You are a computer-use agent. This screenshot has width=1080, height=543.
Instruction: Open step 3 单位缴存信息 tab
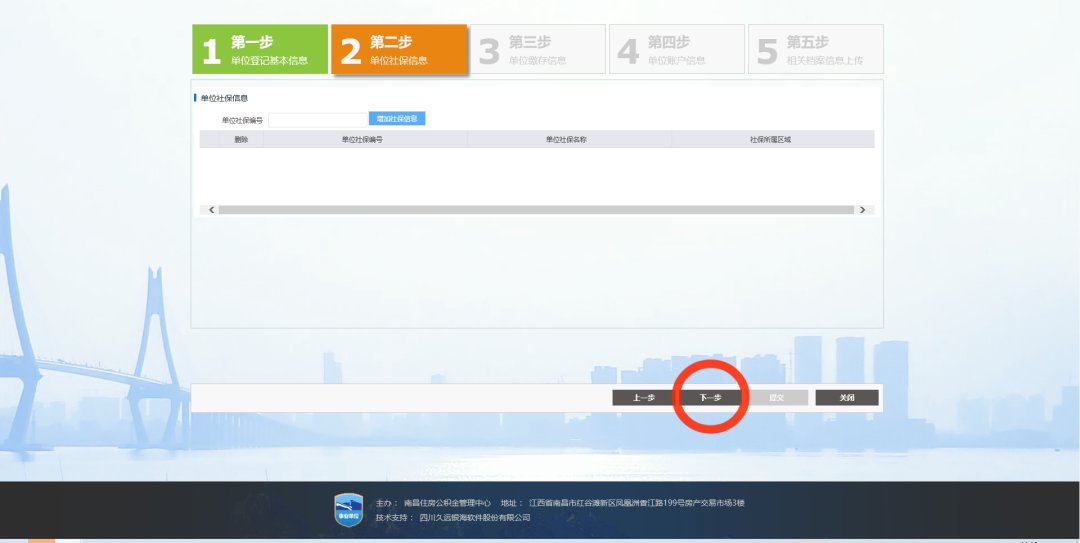click(x=538, y=50)
